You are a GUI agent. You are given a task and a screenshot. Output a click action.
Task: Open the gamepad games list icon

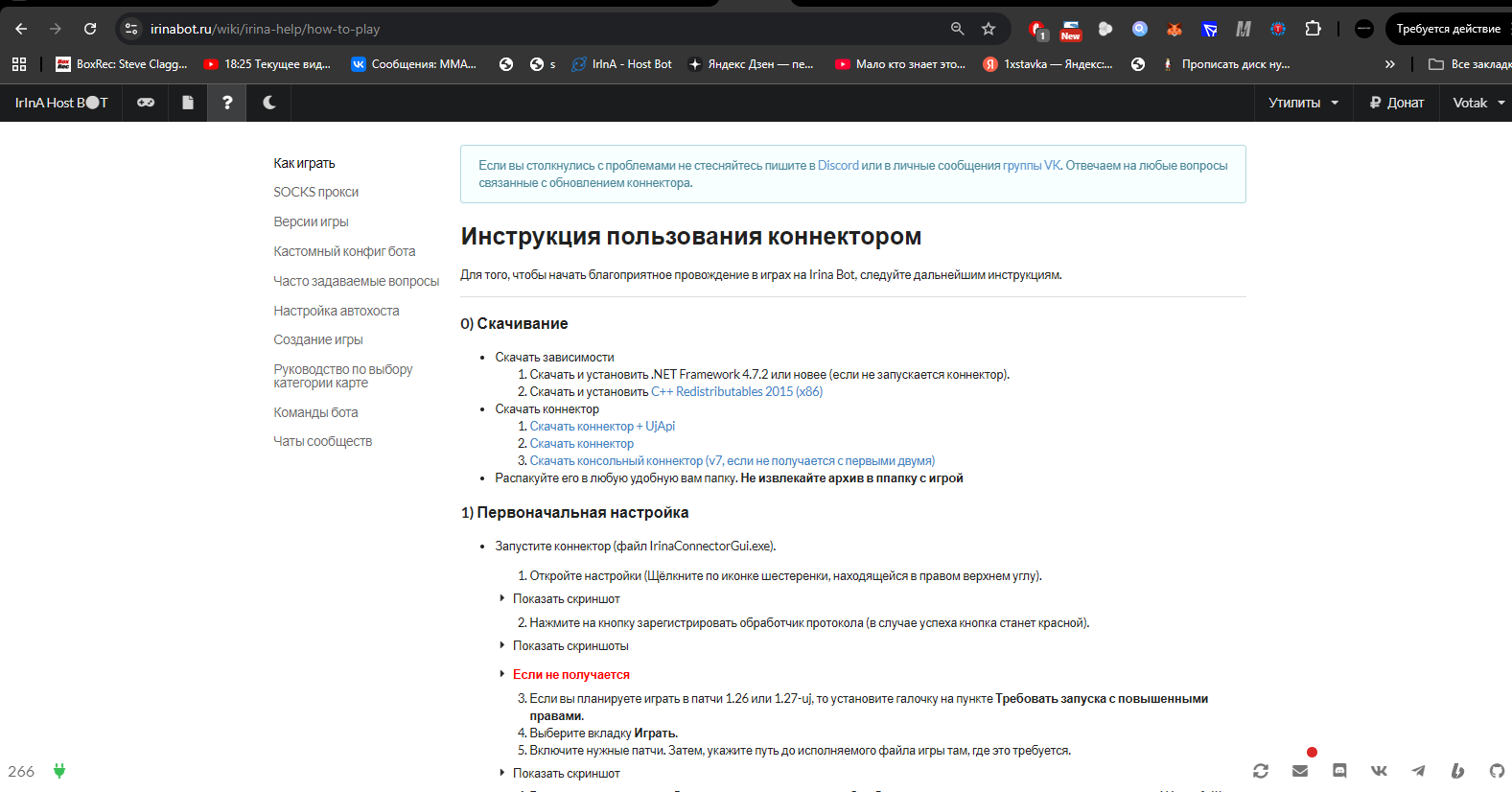coord(146,103)
